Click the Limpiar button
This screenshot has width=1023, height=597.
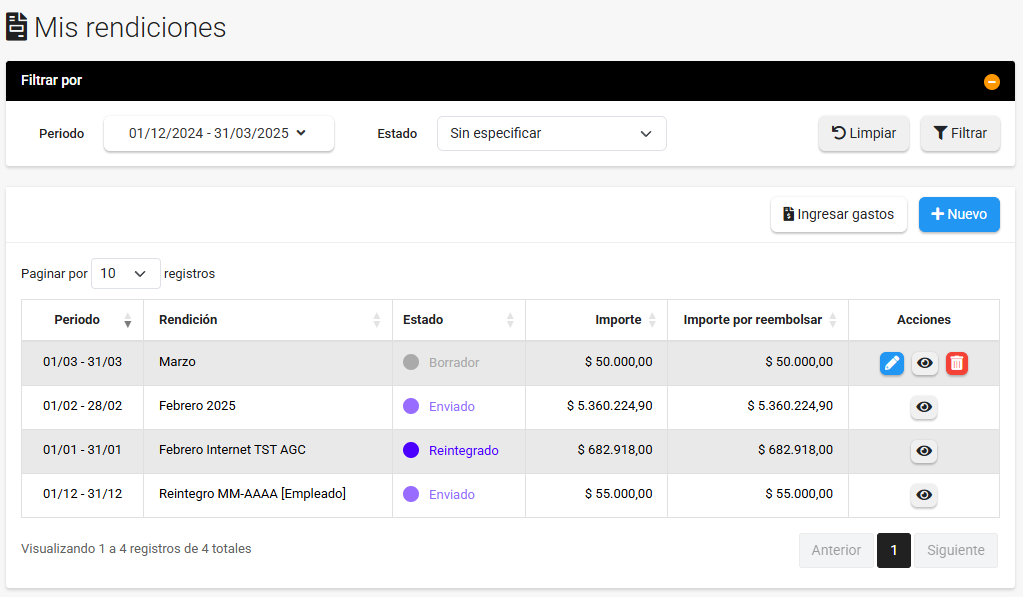(x=864, y=133)
